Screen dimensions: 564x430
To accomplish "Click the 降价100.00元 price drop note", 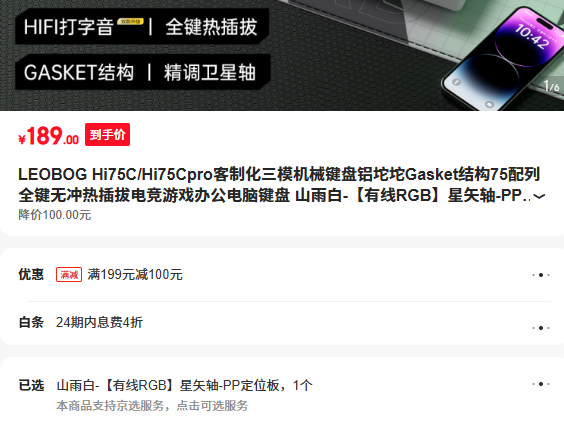I will (55, 215).
